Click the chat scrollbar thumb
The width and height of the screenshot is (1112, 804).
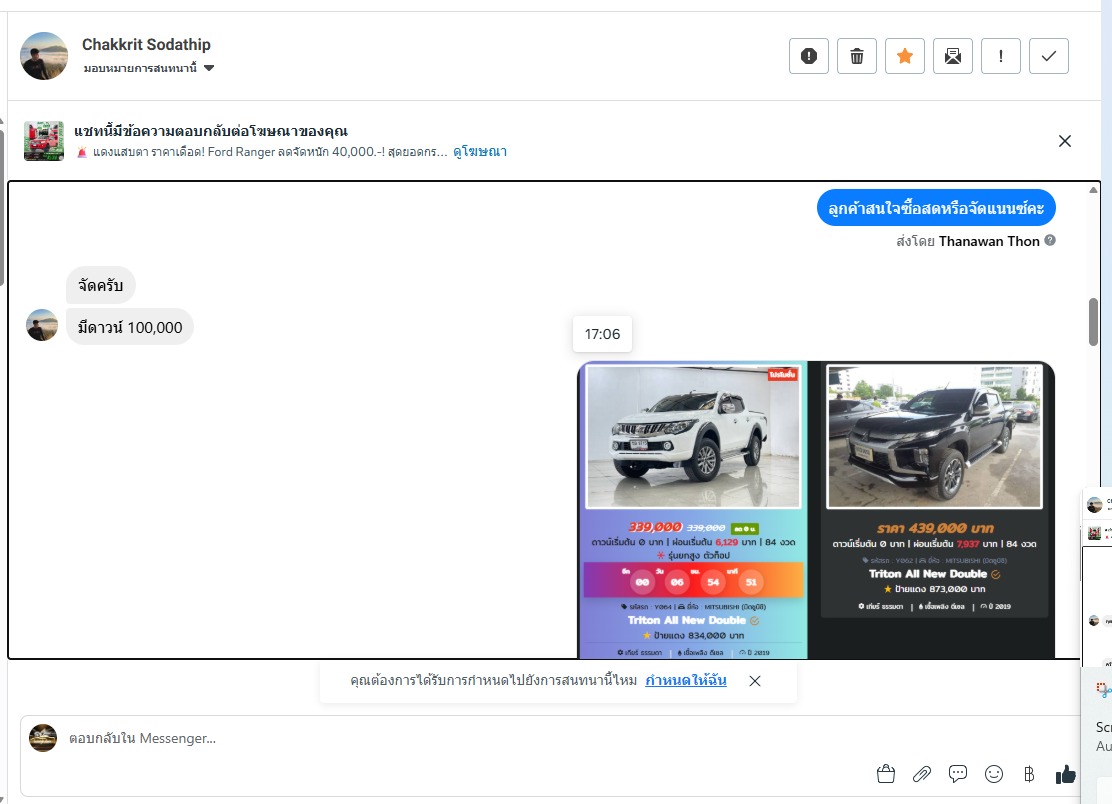click(1094, 322)
